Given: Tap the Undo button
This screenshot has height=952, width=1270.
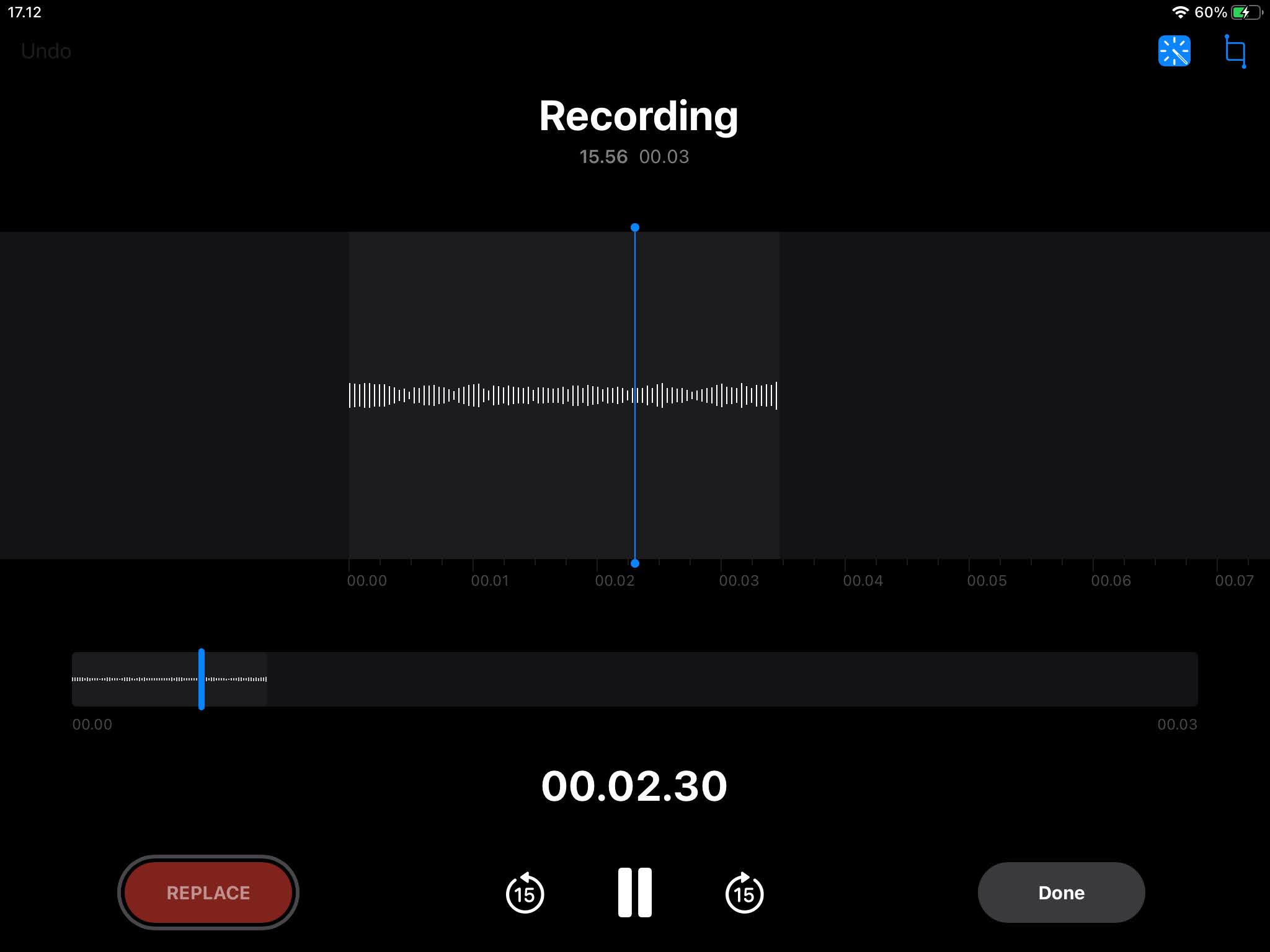Looking at the screenshot, I should click(46, 51).
